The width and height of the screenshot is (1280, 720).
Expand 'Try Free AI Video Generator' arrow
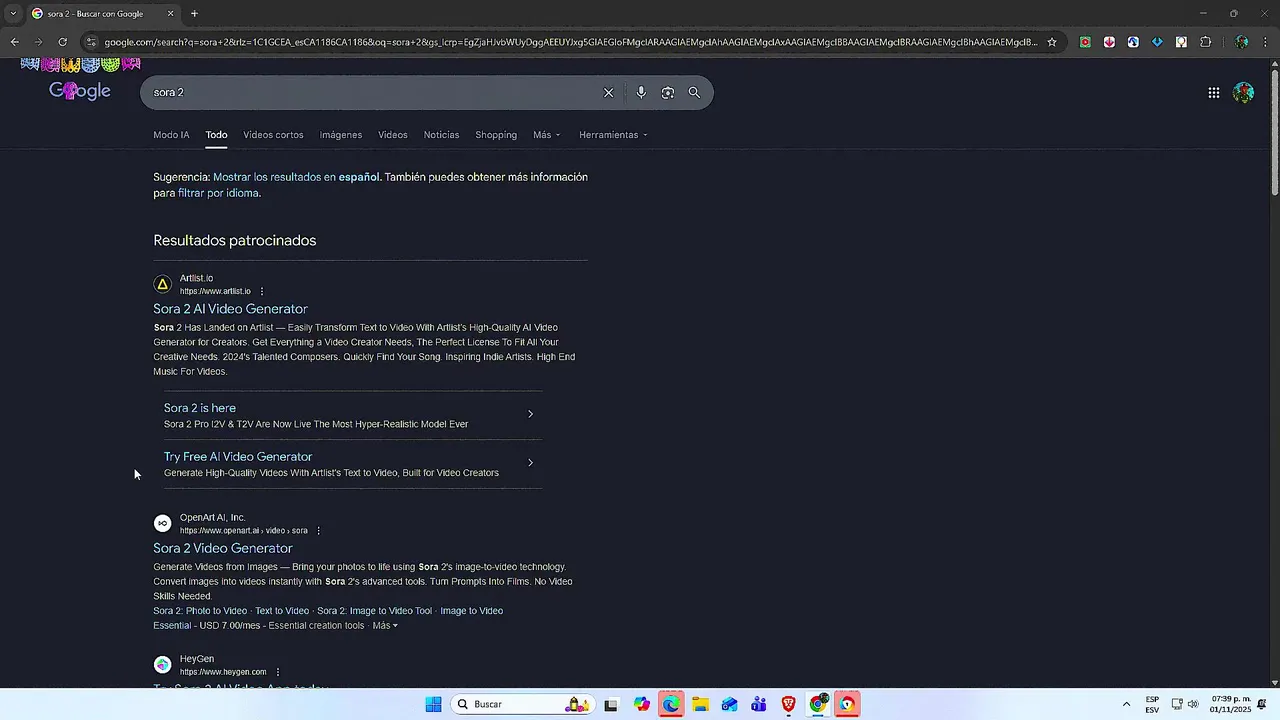click(530, 463)
